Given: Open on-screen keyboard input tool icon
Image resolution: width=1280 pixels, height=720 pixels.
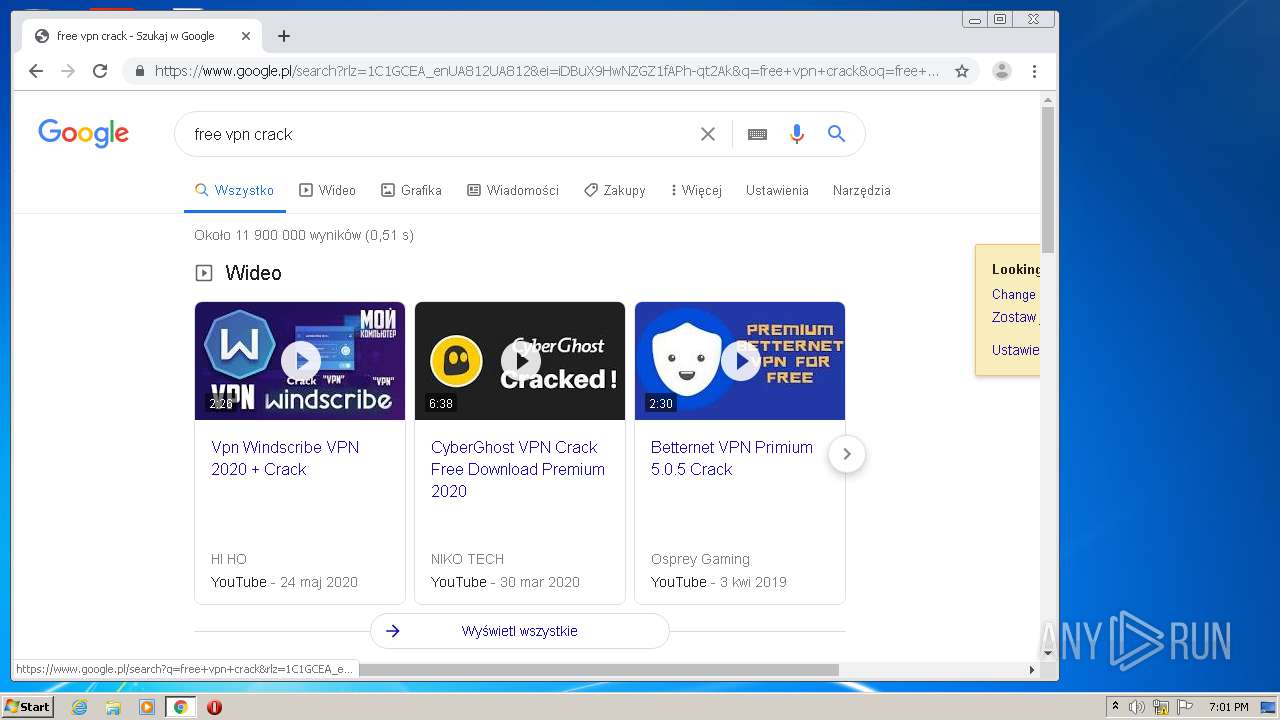Looking at the screenshot, I should click(757, 134).
